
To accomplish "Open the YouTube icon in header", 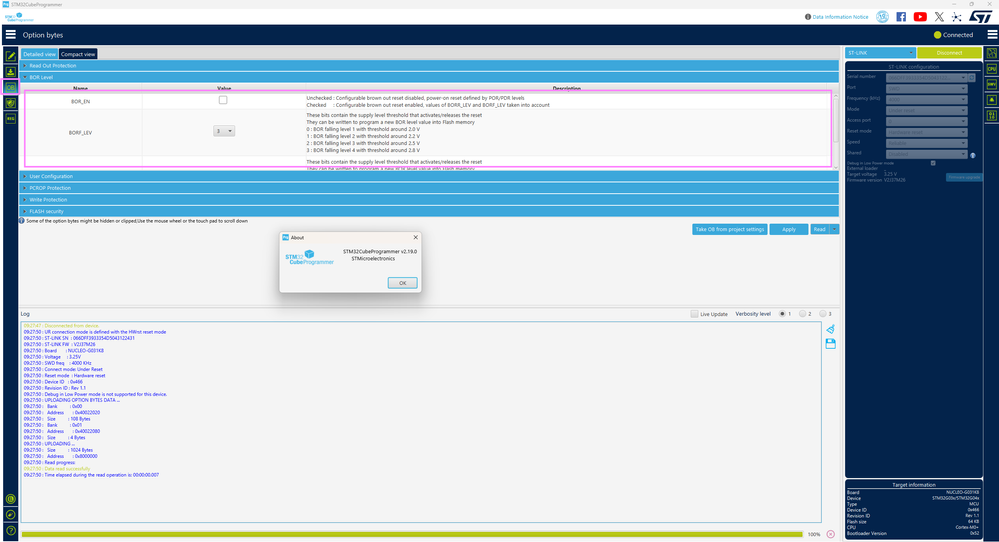I will point(920,17).
